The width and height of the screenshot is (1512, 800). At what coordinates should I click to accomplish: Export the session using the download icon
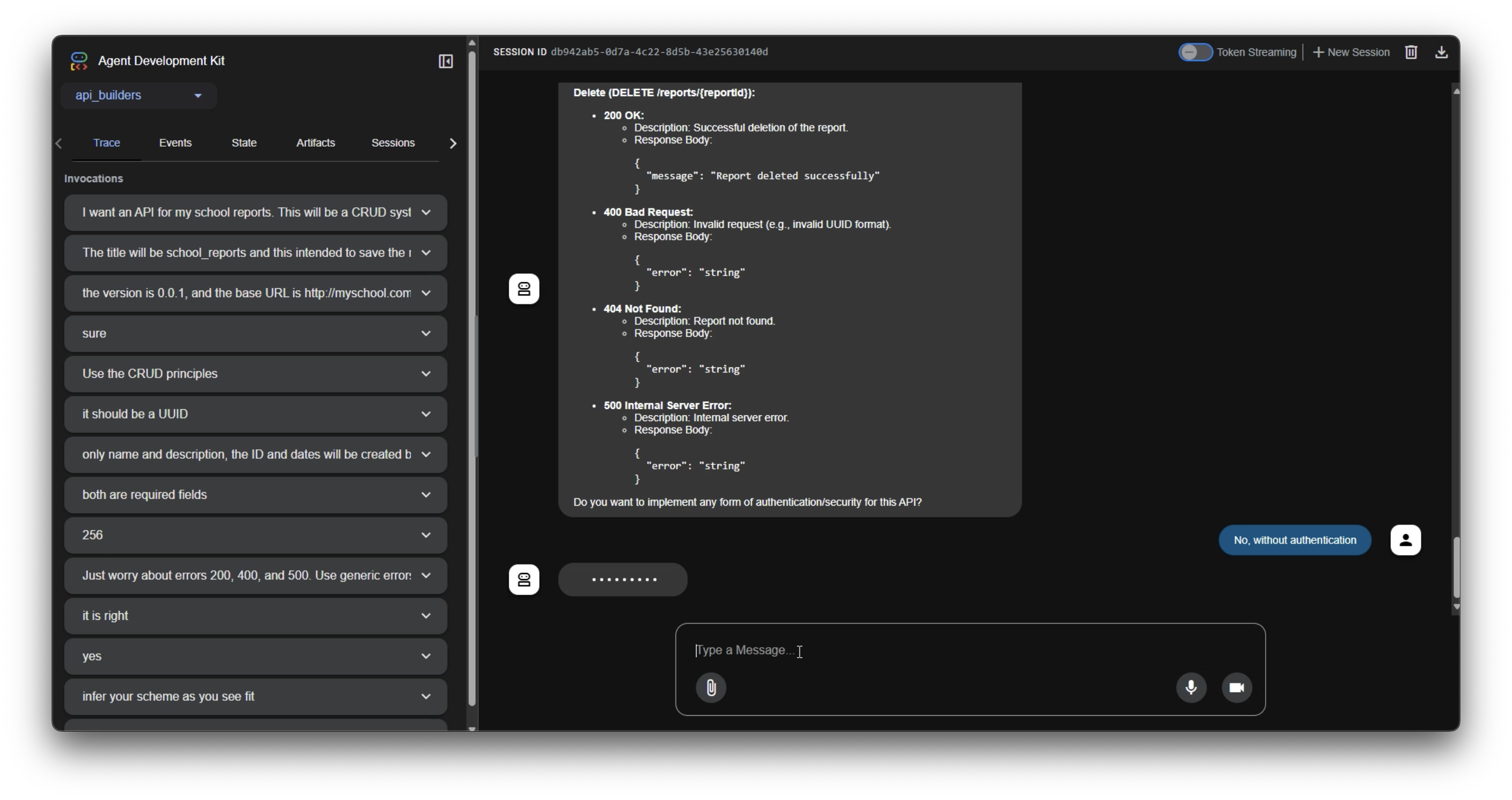pos(1442,52)
